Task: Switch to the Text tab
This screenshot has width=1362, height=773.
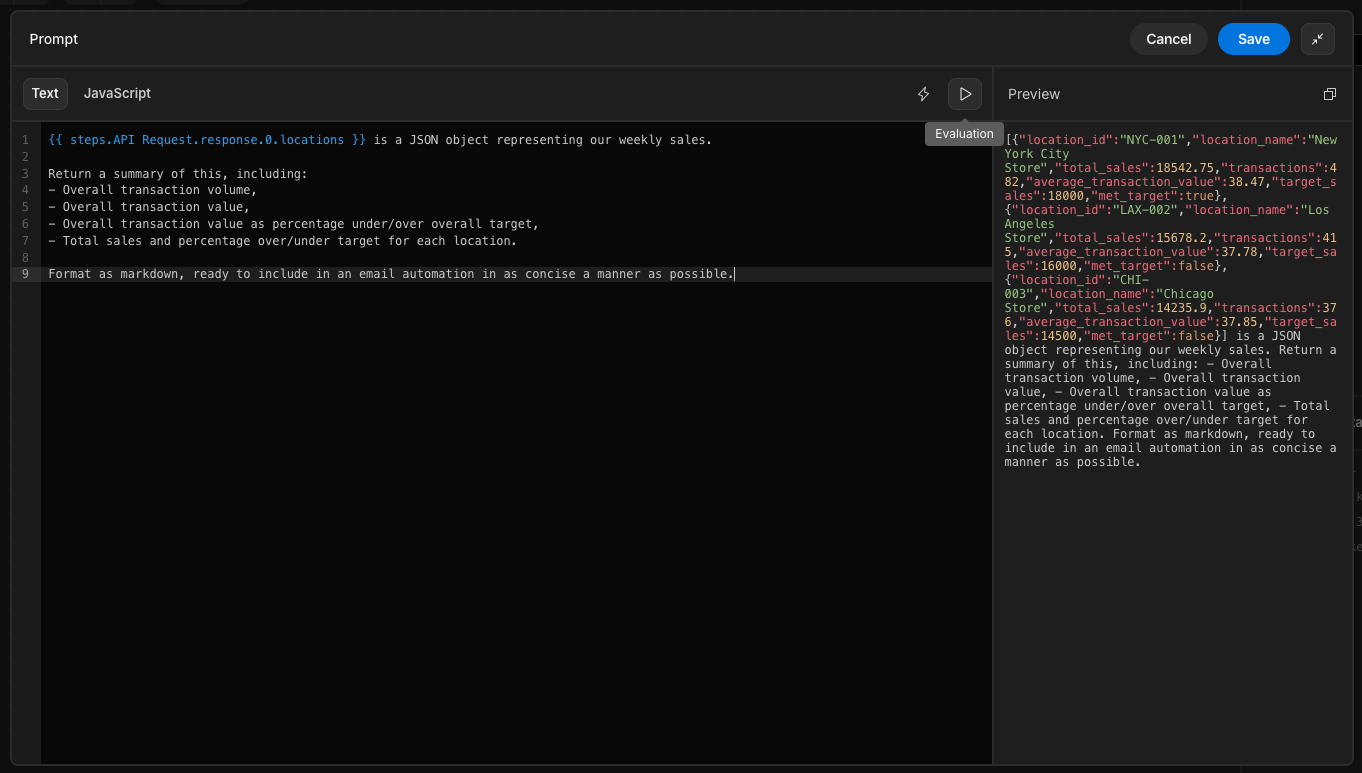Action: (45, 93)
